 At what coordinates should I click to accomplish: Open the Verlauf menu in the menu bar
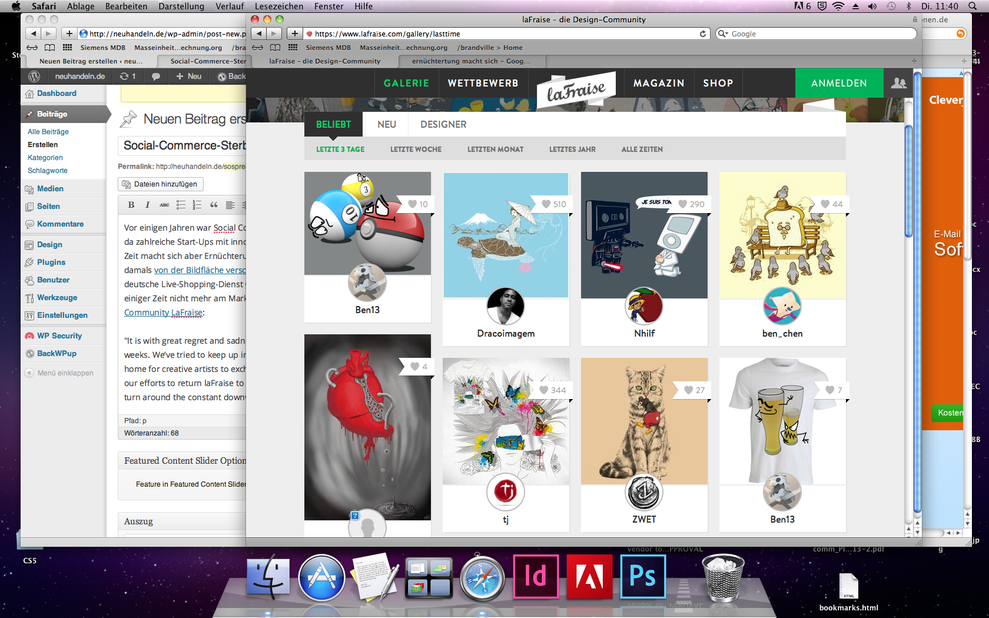pyautogui.click(x=230, y=6)
